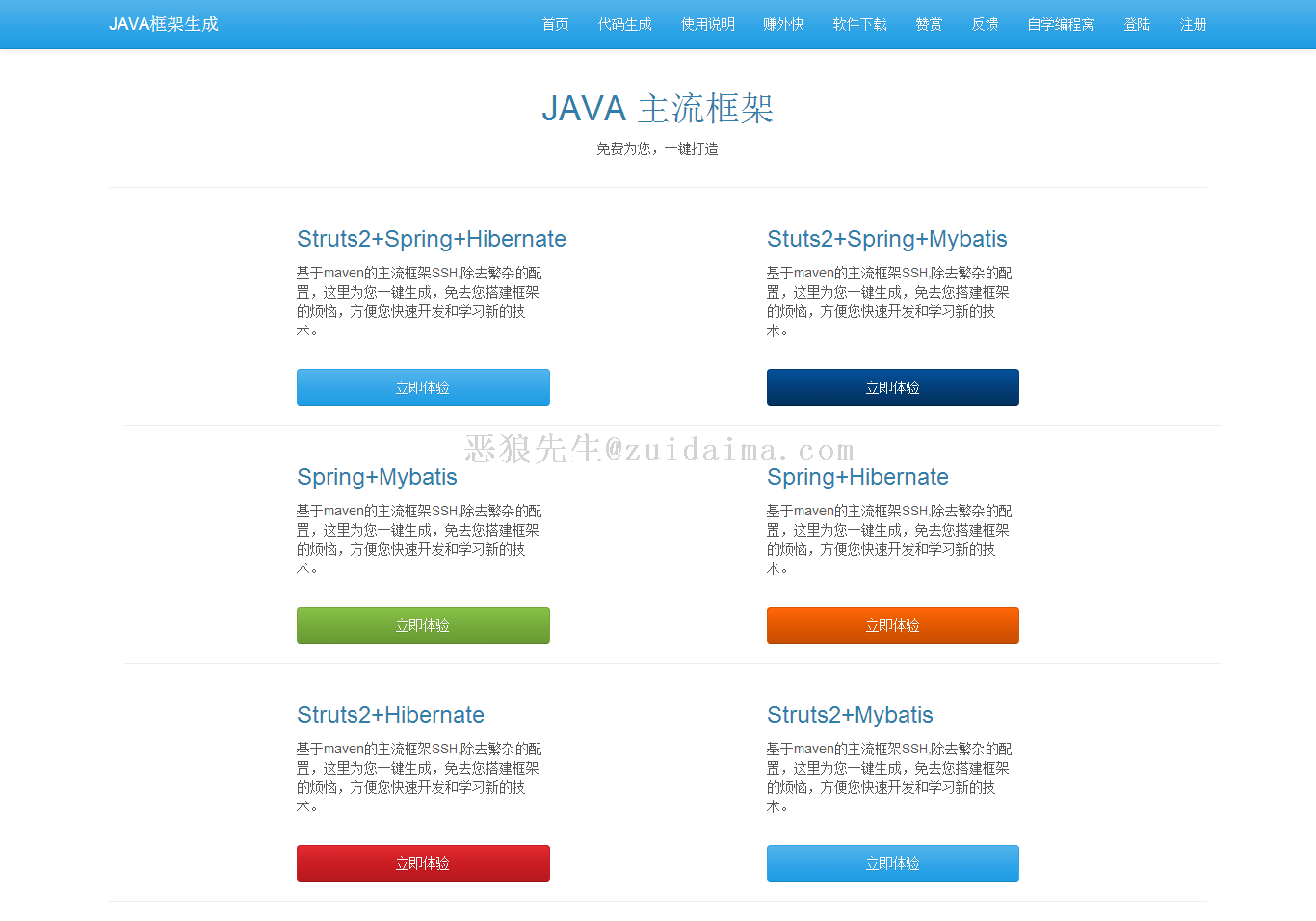
Task: Click the orange 立即体验 button for Spring+Hibernate
Action: (x=892, y=625)
